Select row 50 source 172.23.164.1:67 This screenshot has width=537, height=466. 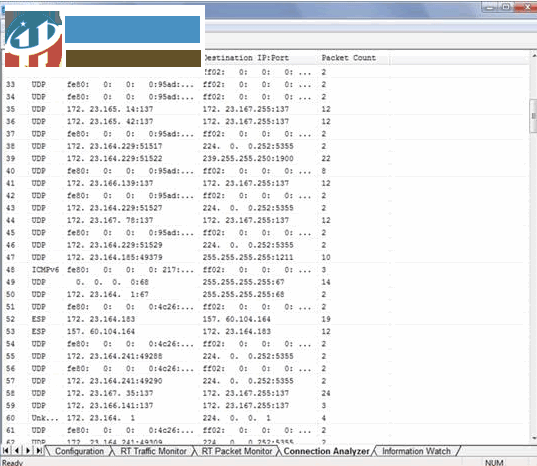coord(108,294)
